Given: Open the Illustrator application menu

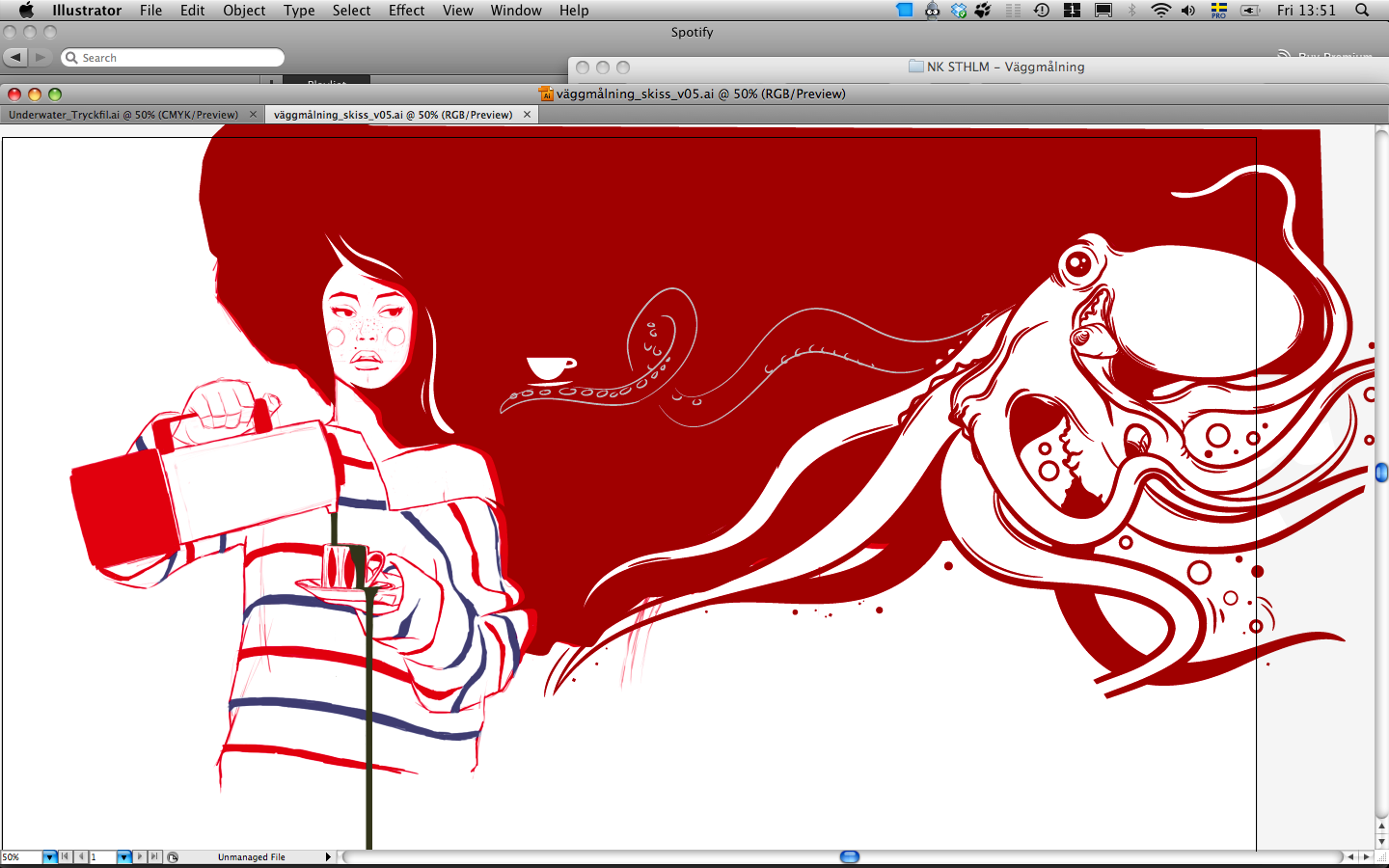Looking at the screenshot, I should (x=87, y=11).
